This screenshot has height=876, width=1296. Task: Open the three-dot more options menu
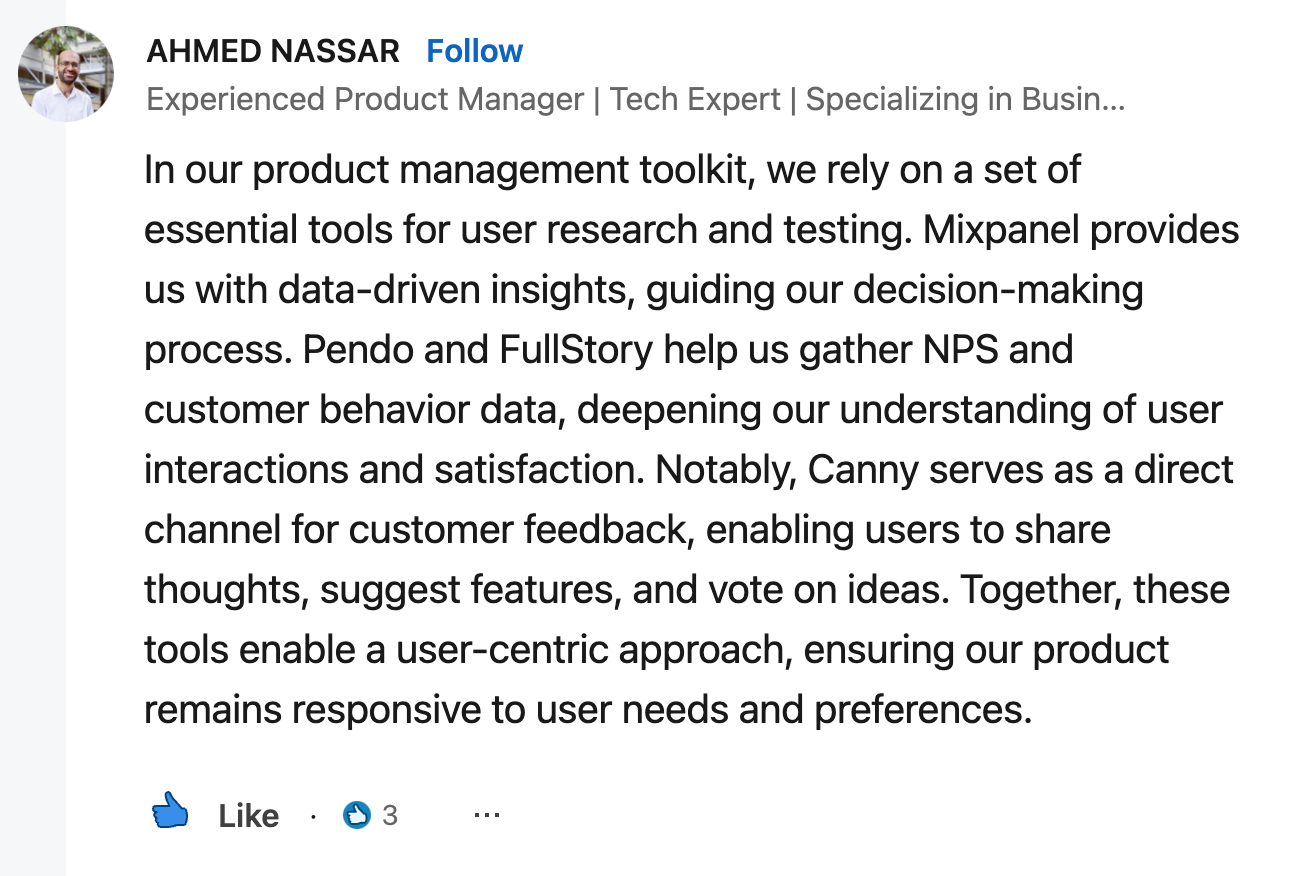pyautogui.click(x=487, y=815)
